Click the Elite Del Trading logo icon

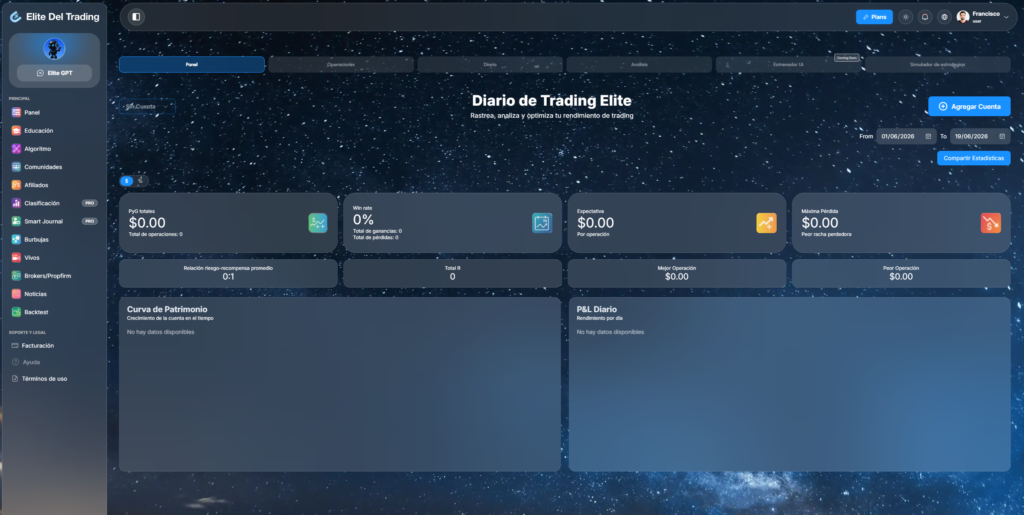pyautogui.click(x=16, y=17)
